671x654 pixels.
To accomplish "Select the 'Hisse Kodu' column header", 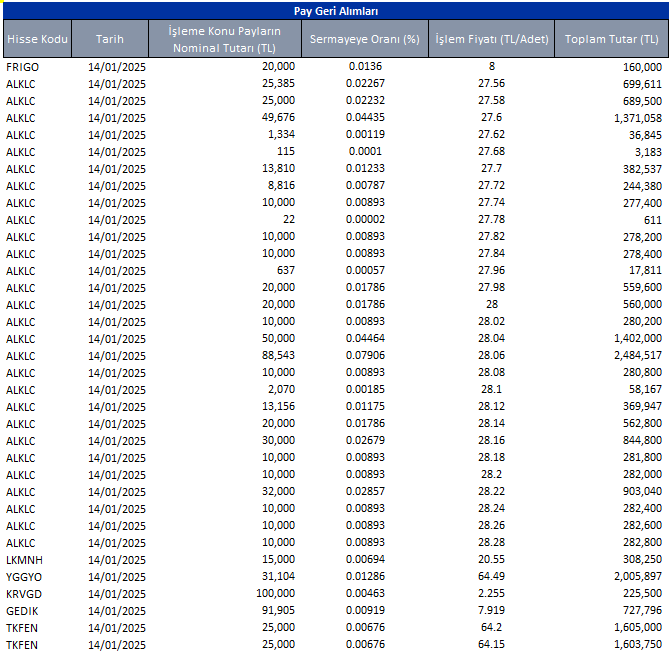I will (x=37, y=39).
